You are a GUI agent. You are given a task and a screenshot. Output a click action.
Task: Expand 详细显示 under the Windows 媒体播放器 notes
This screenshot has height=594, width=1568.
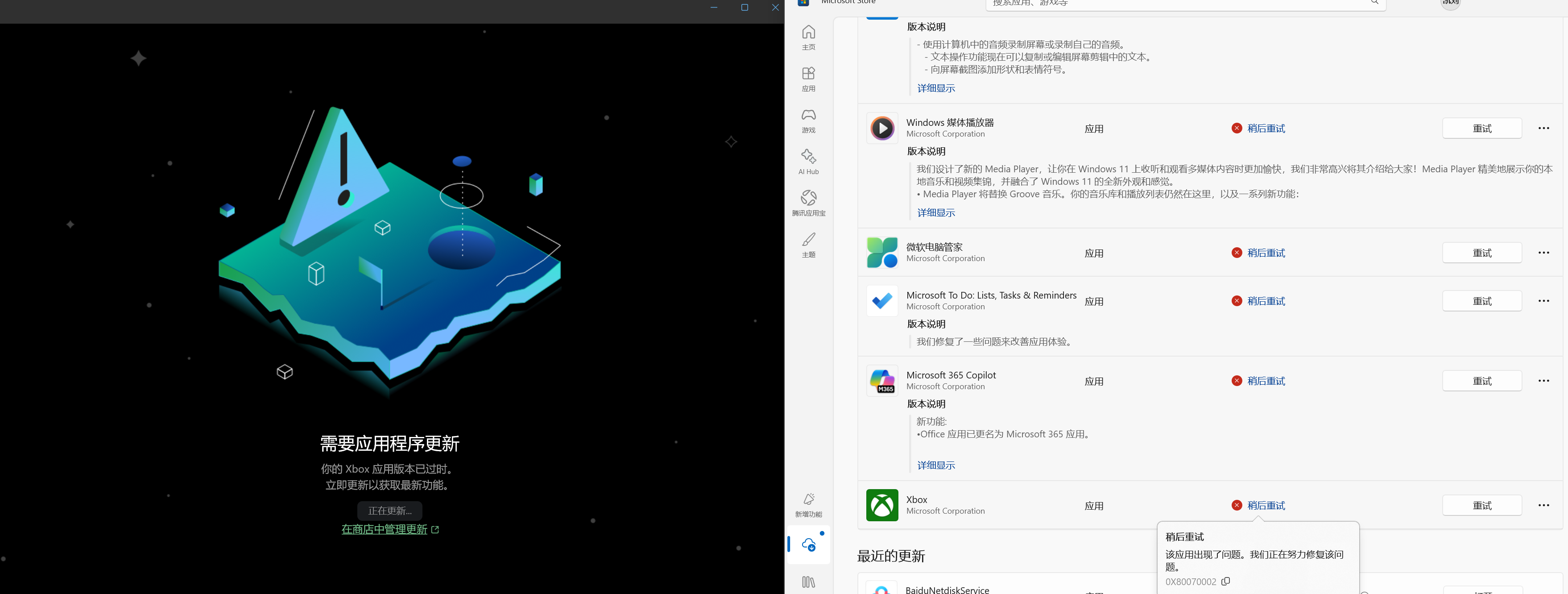(x=936, y=212)
